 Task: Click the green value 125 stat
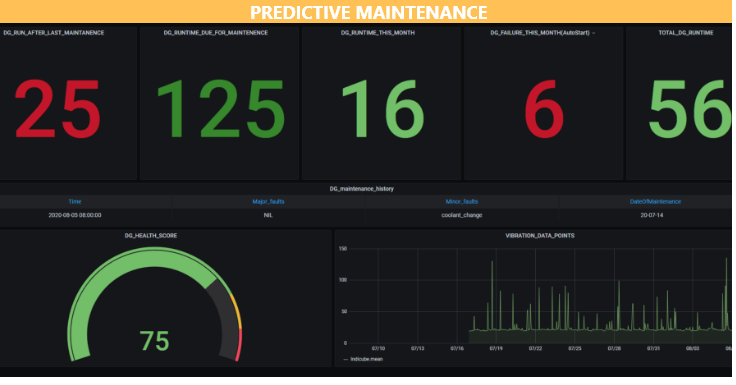tap(221, 109)
